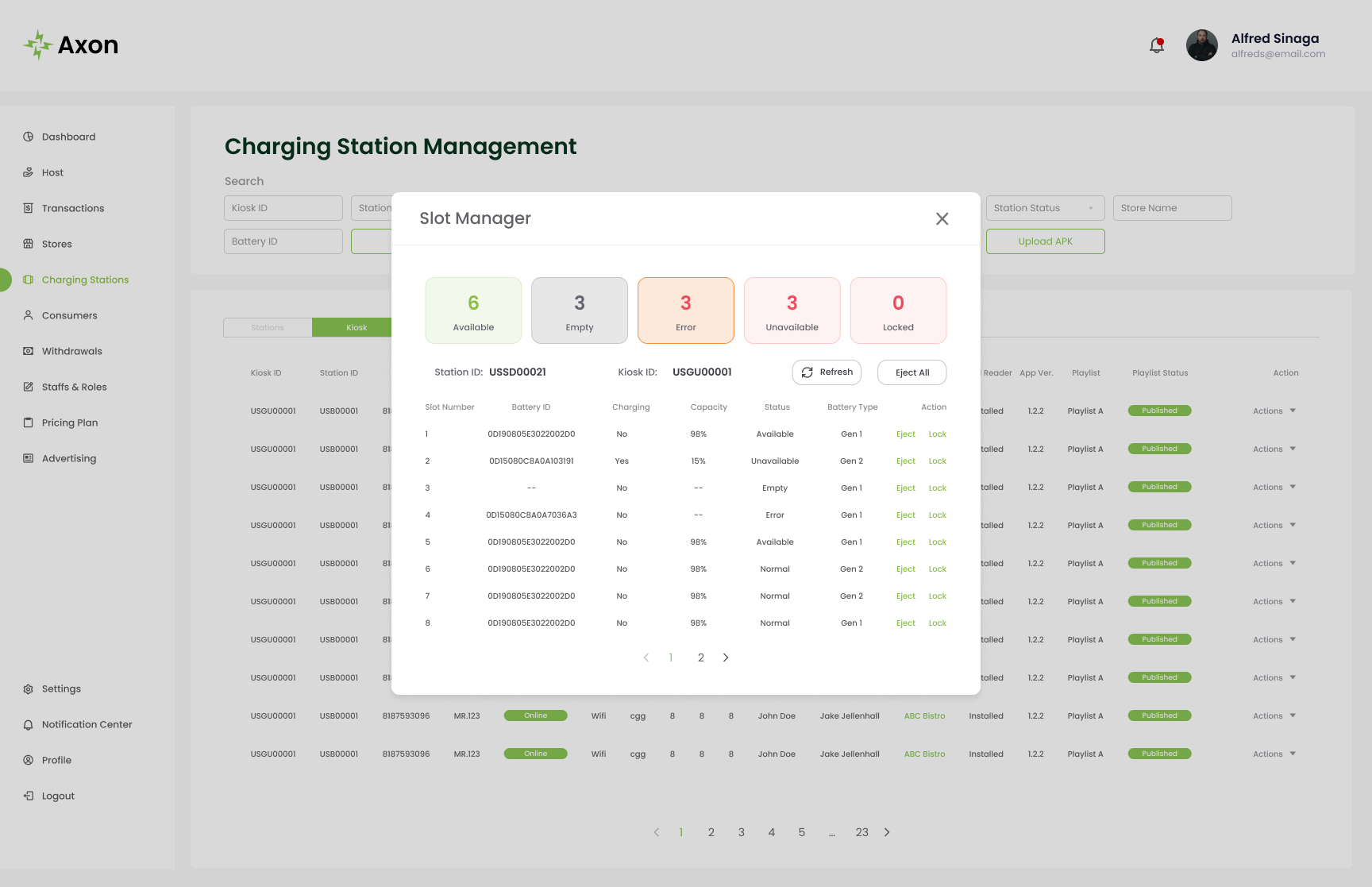The image size is (1372, 887).
Task: Open Withdrawals sidebar icon
Action: (x=28, y=351)
